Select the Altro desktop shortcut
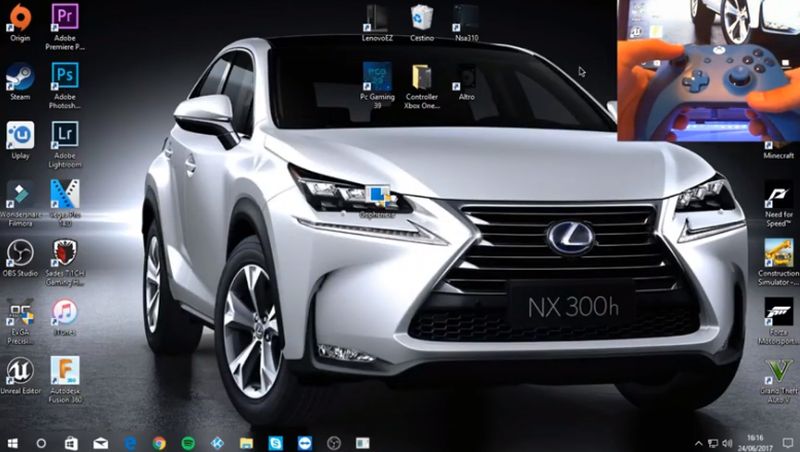Image resolution: width=800 pixels, height=452 pixels. click(466, 81)
